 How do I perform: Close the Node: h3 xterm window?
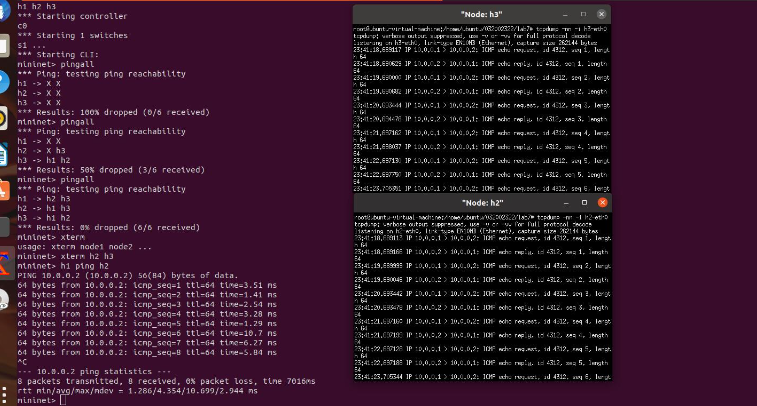click(602, 14)
